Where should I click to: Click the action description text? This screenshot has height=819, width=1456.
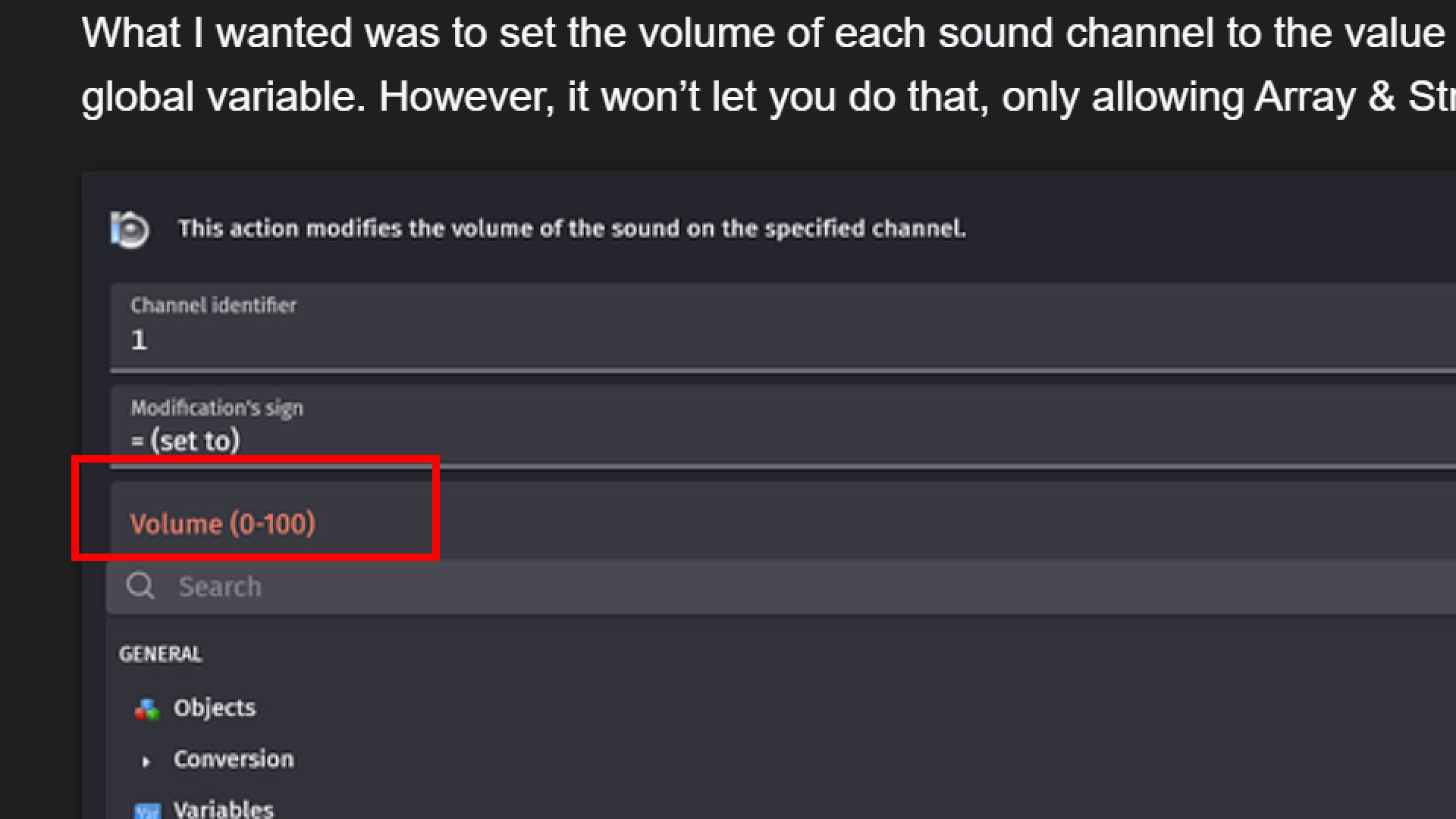[x=572, y=229]
